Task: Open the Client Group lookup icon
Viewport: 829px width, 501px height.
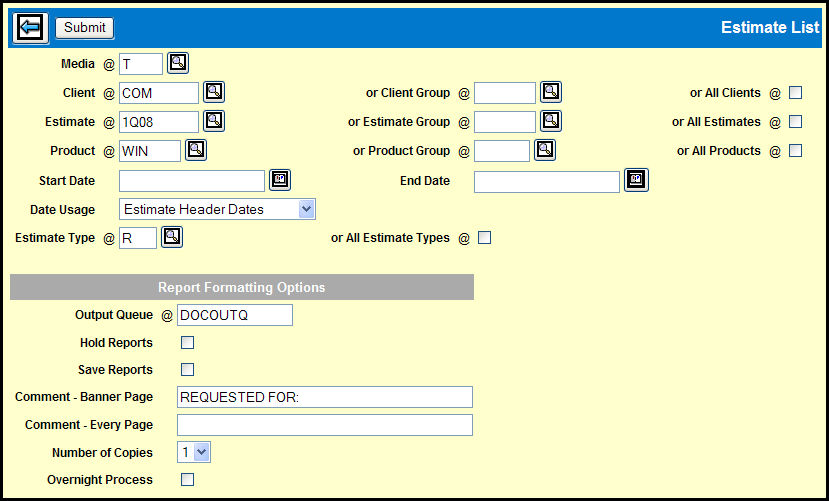Action: coord(551,93)
